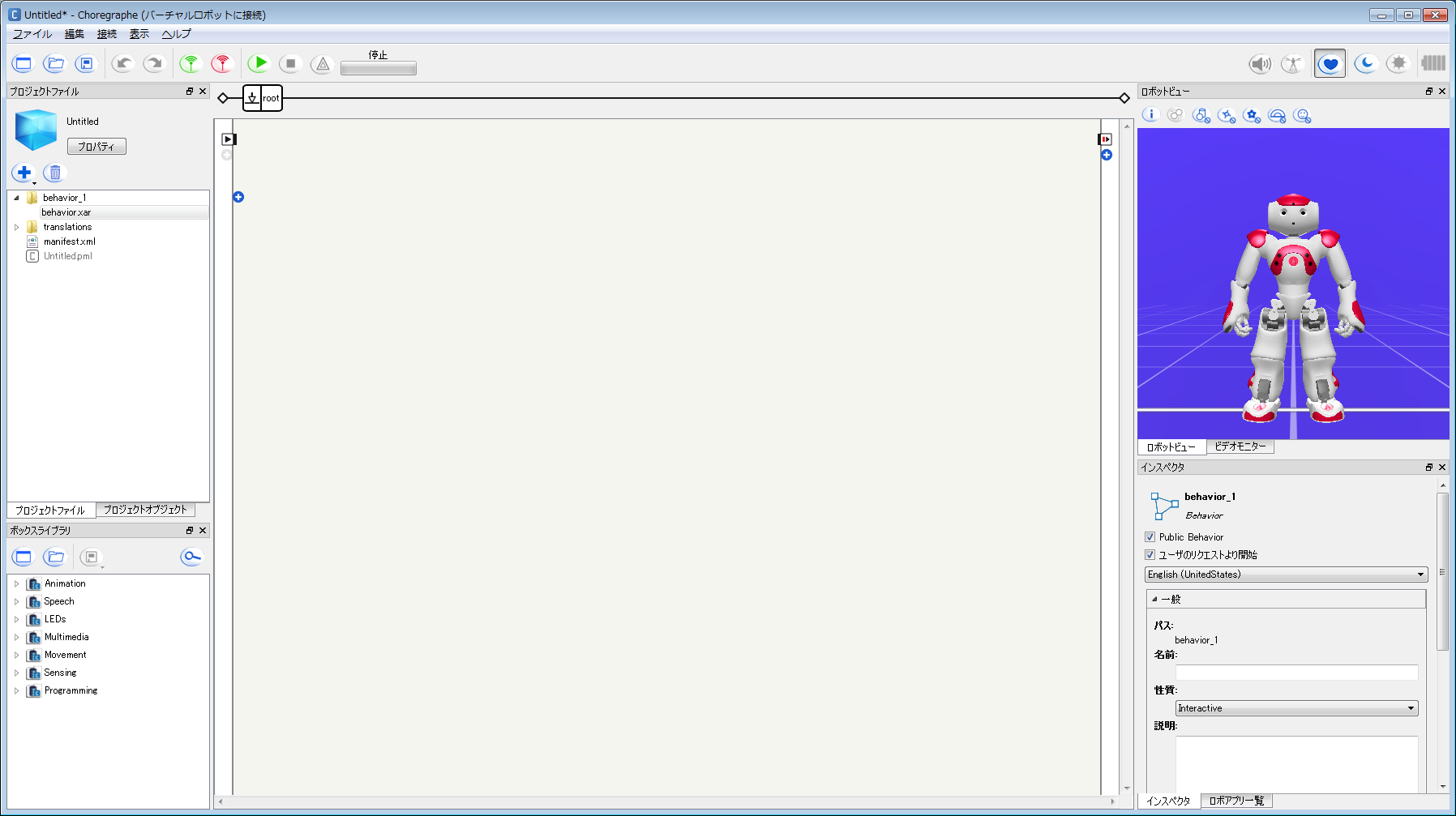Click the red Disconnect from robot icon
This screenshot has width=1456, height=816.
pos(221,63)
